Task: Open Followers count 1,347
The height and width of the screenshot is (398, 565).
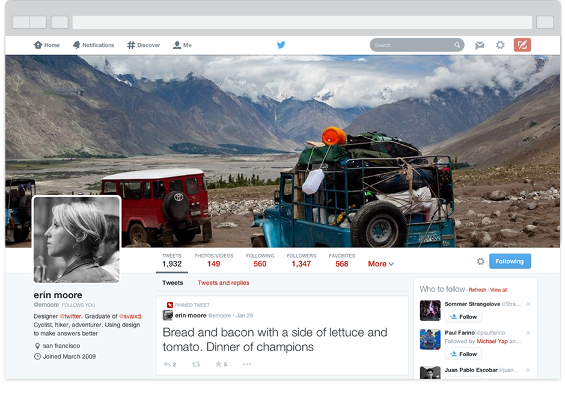Action: [301, 261]
